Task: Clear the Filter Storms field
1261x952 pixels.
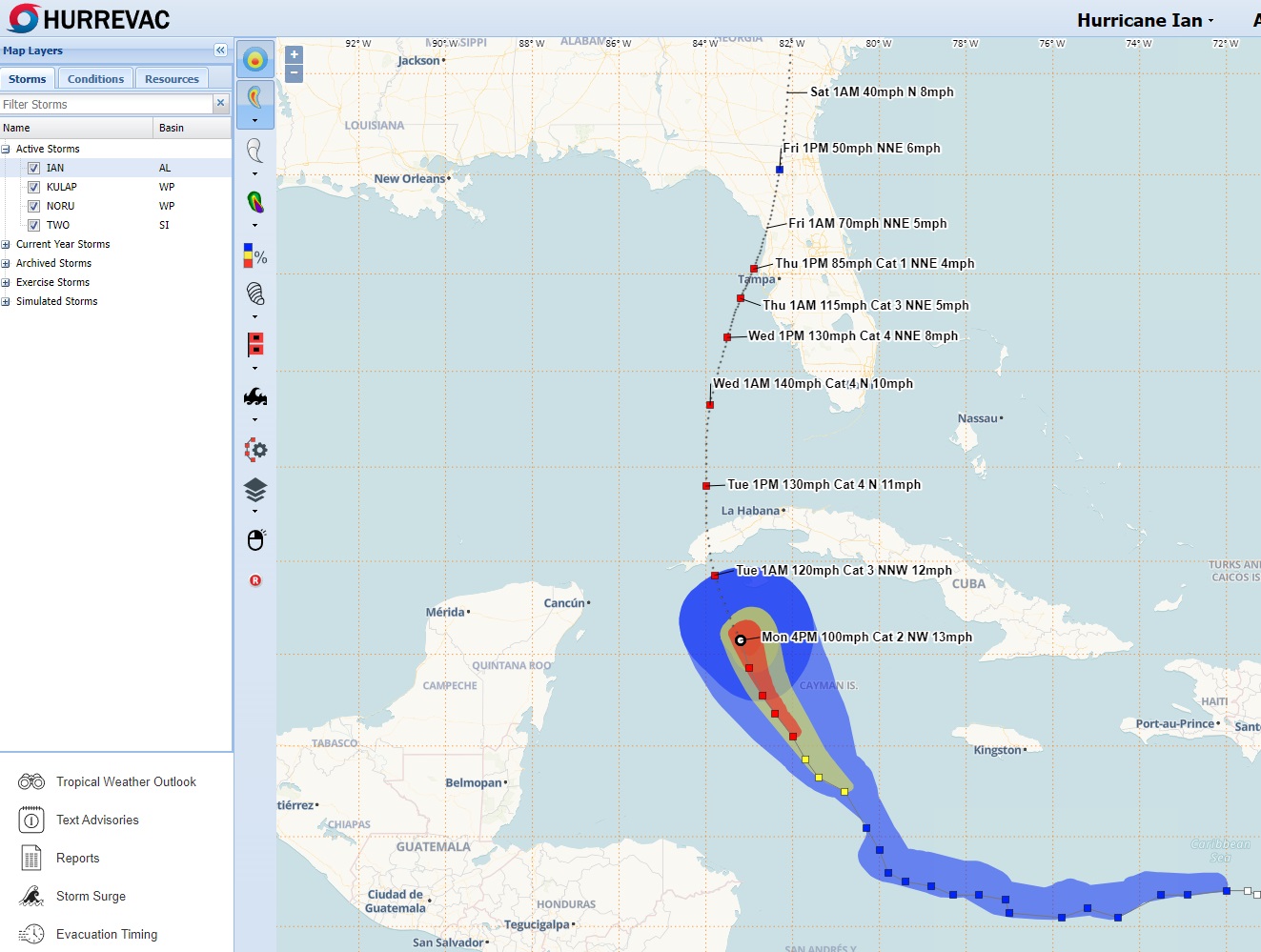Action: click(x=221, y=103)
